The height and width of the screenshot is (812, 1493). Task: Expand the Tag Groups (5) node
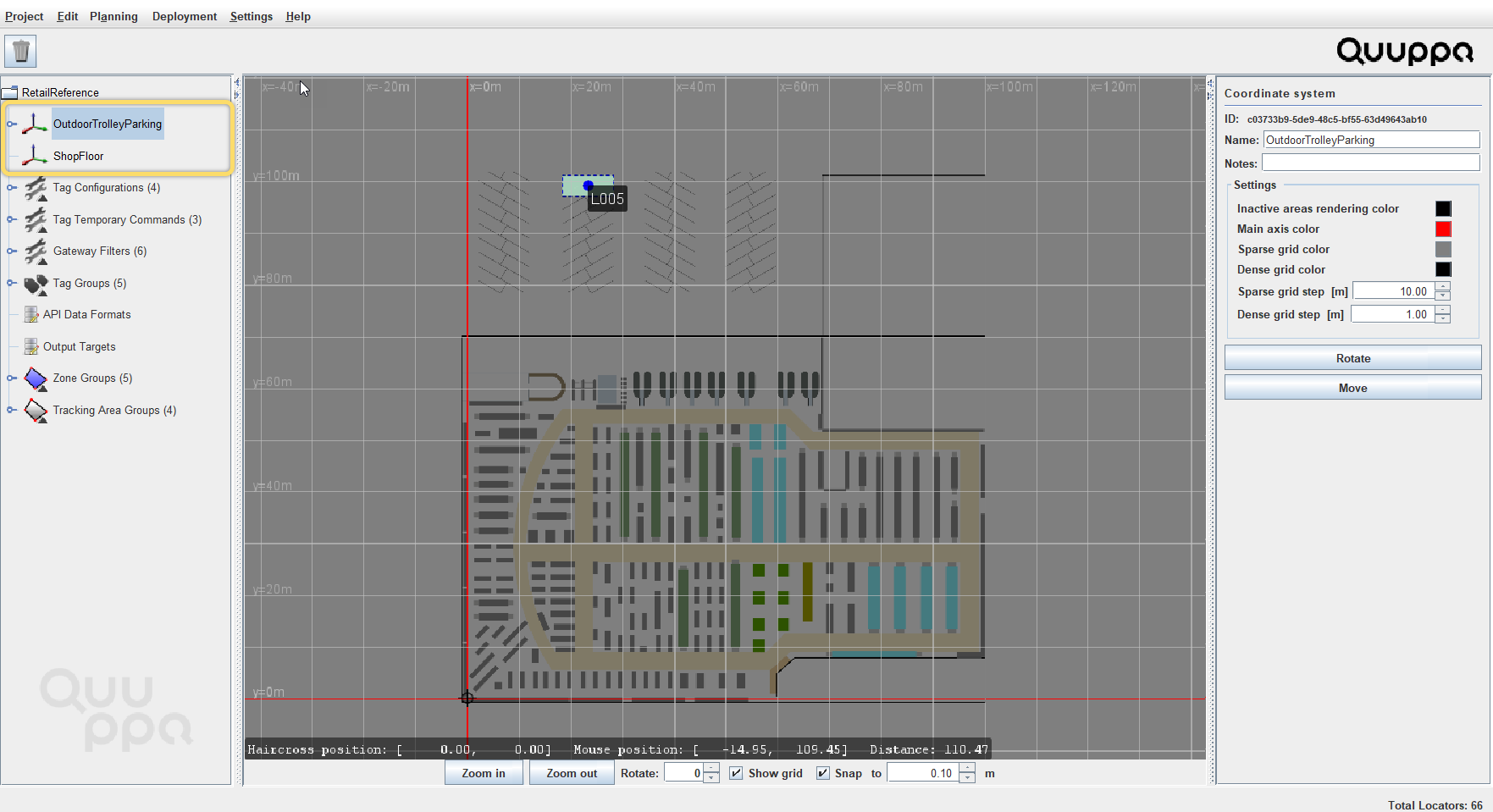coord(12,284)
